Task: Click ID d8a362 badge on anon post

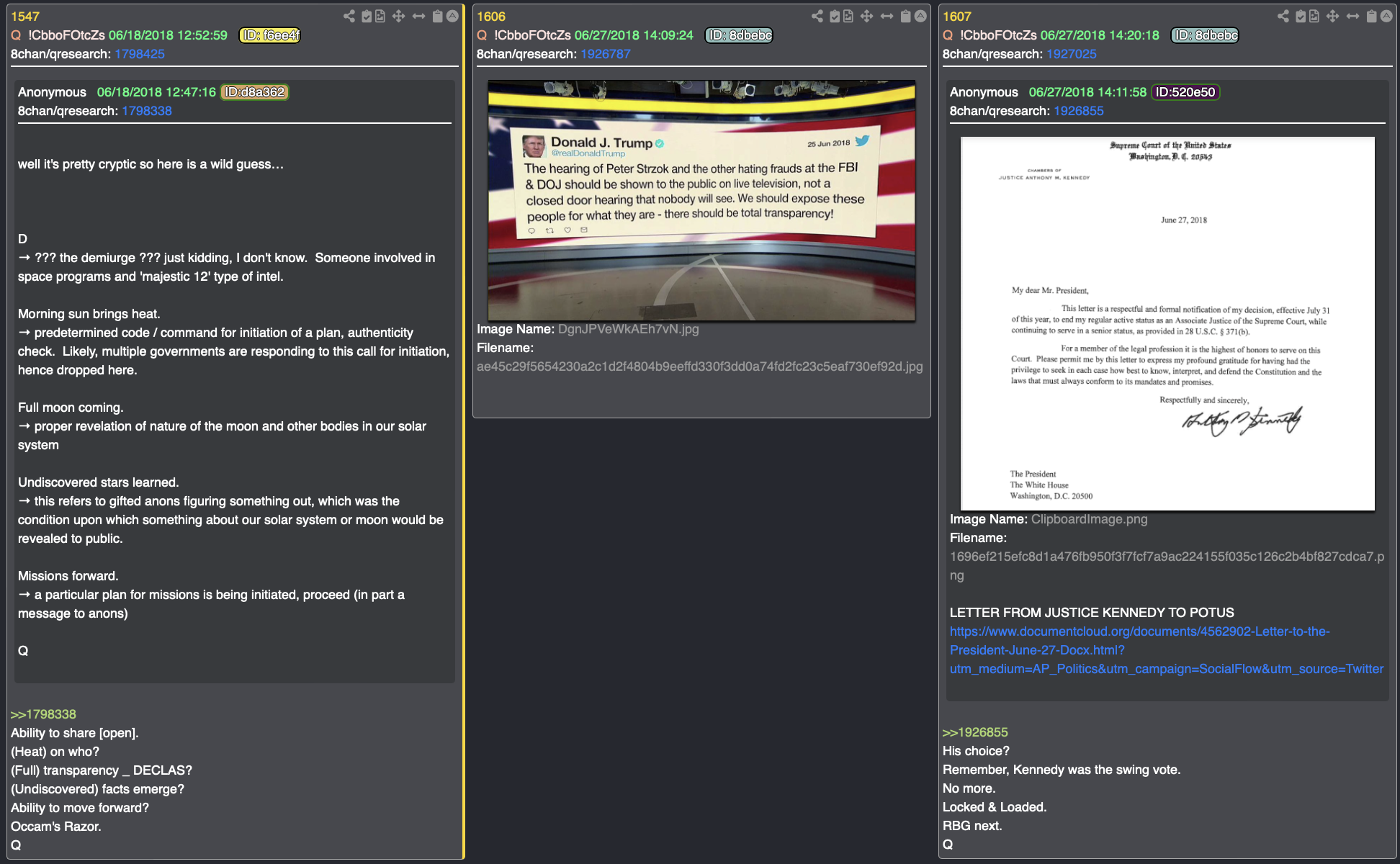Action: point(254,92)
